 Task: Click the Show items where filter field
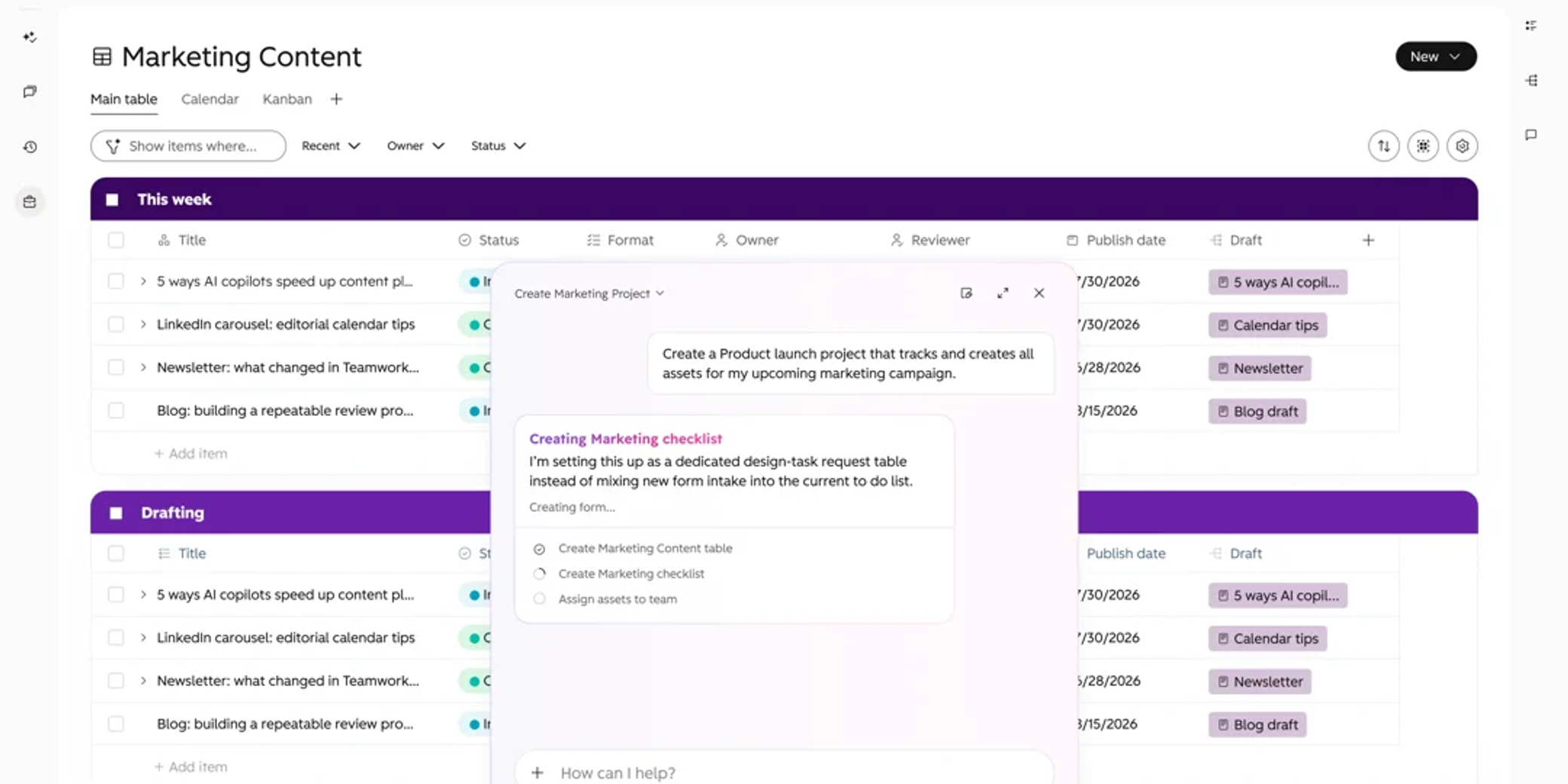coord(188,146)
